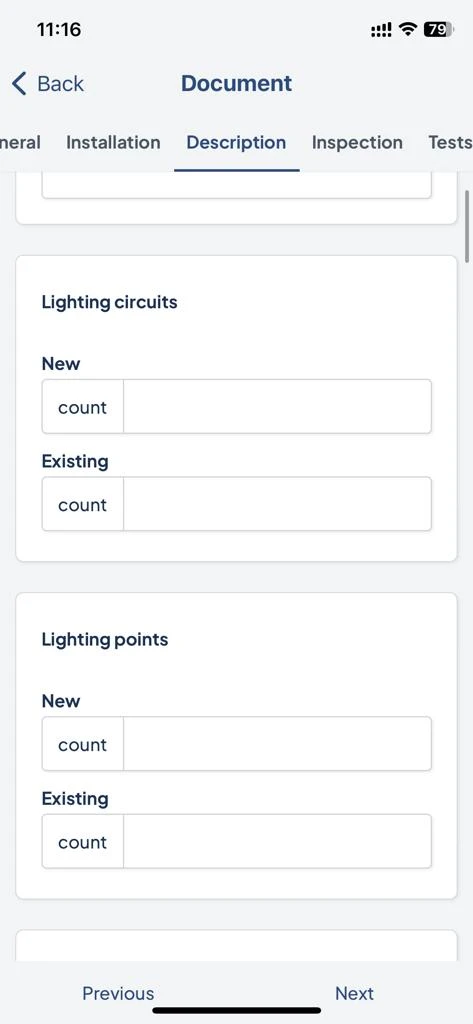The image size is (473, 1024).
Task: Tap the cellular signal icon
Action: pos(382,30)
